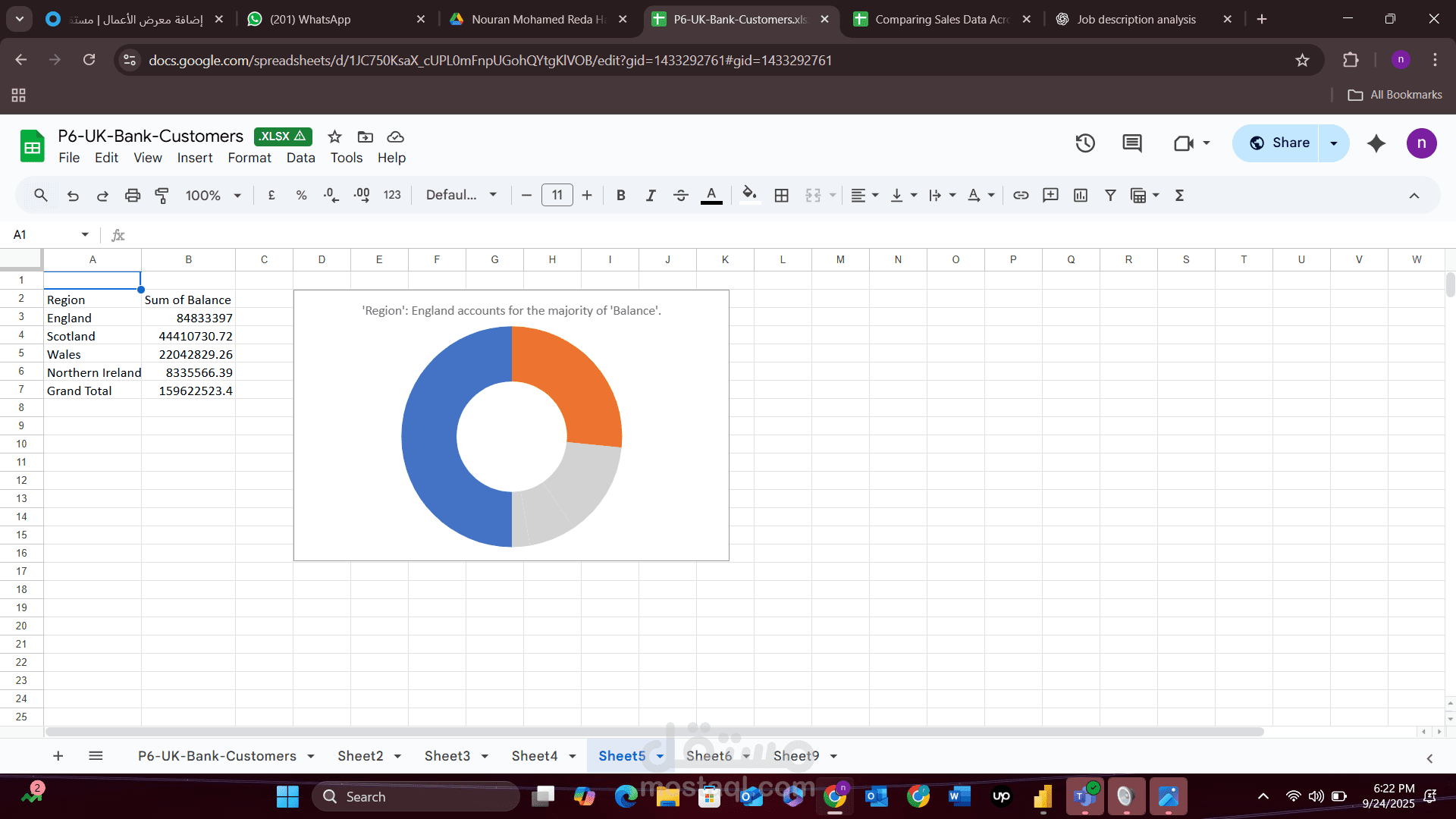Click the print icon
Image resolution: width=1456 pixels, height=819 pixels.
(x=133, y=196)
